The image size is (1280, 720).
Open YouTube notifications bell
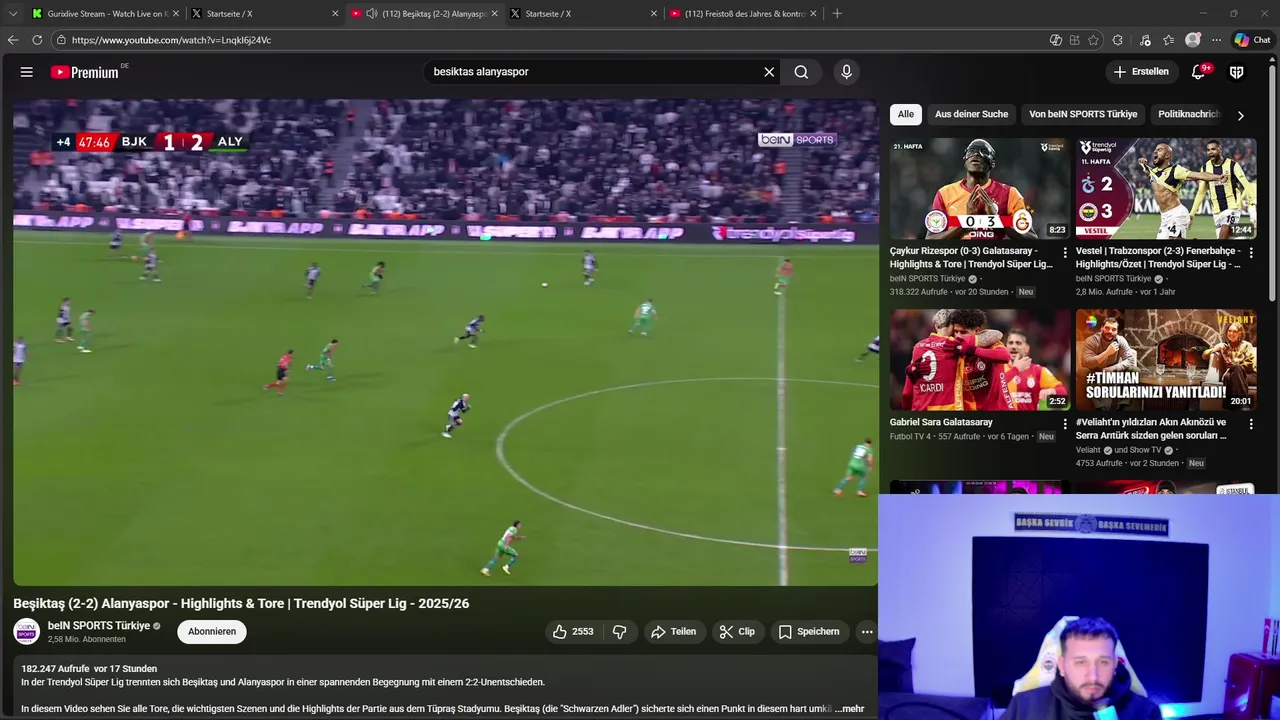[1199, 72]
